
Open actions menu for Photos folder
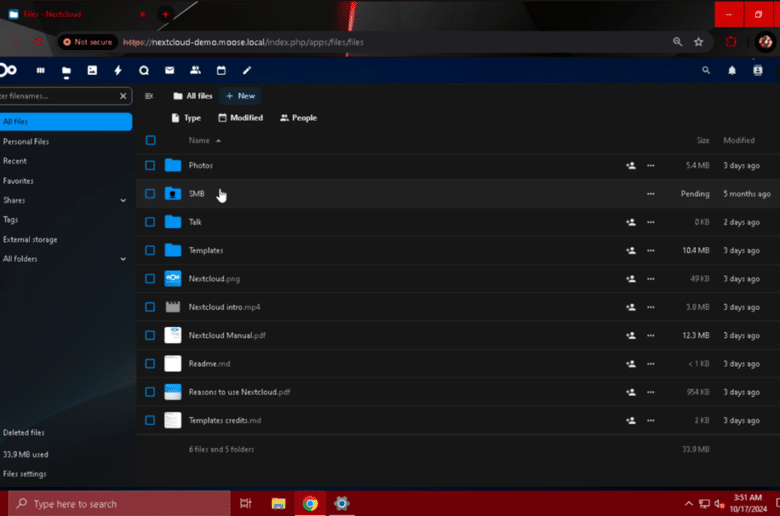pos(651,166)
